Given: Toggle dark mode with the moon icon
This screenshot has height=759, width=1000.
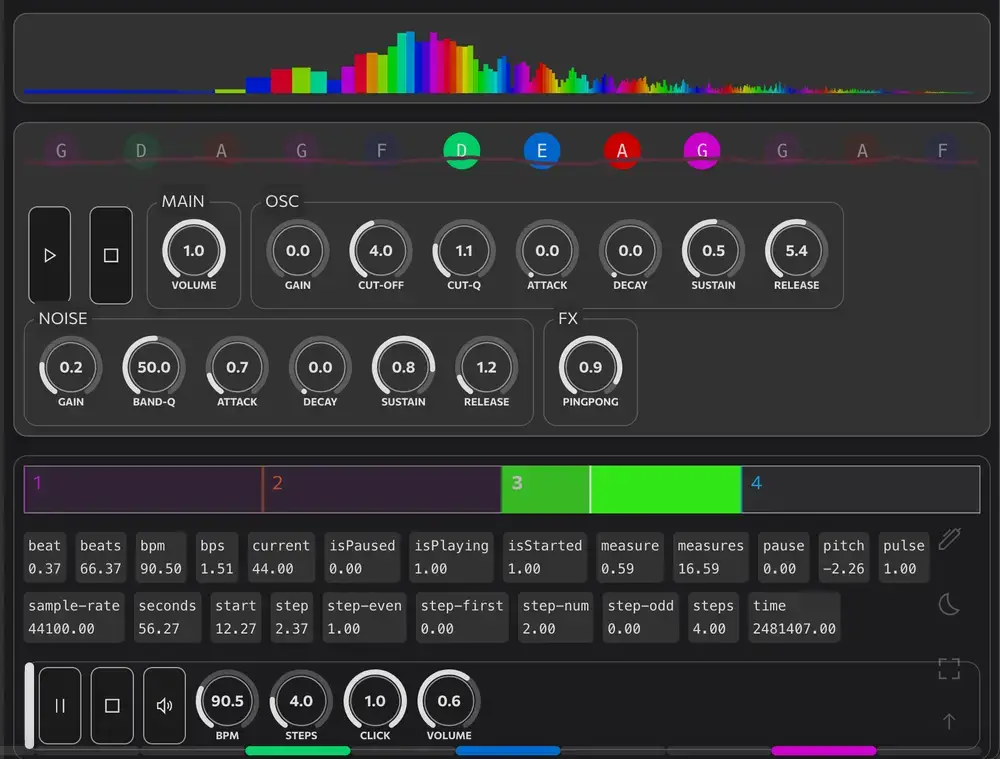Looking at the screenshot, I should [x=948, y=602].
